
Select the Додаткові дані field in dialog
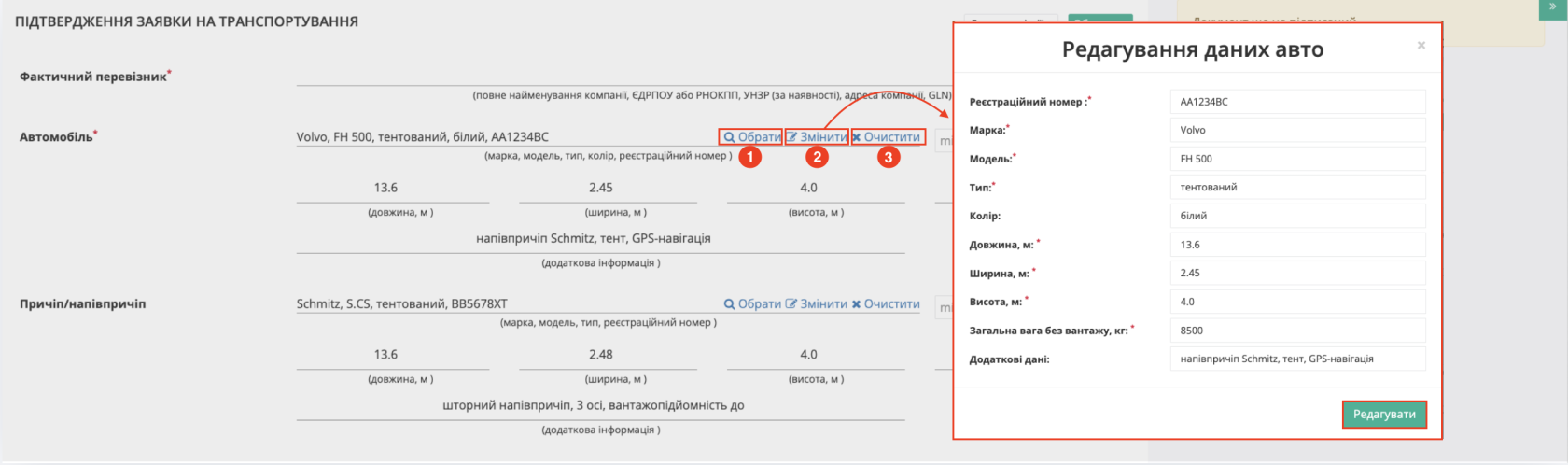(1297, 359)
